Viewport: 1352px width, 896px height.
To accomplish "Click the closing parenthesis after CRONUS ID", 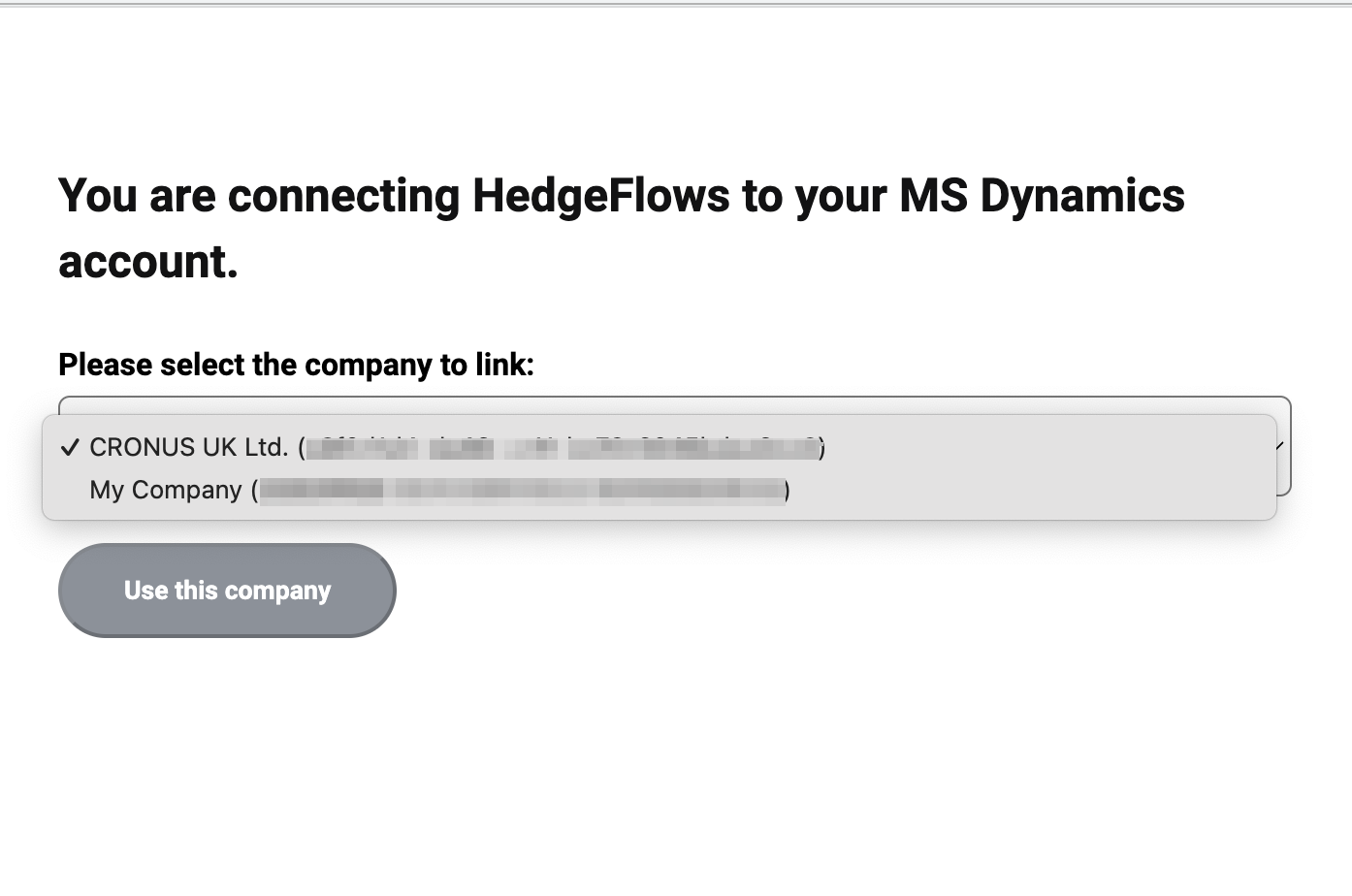I will coord(822,447).
